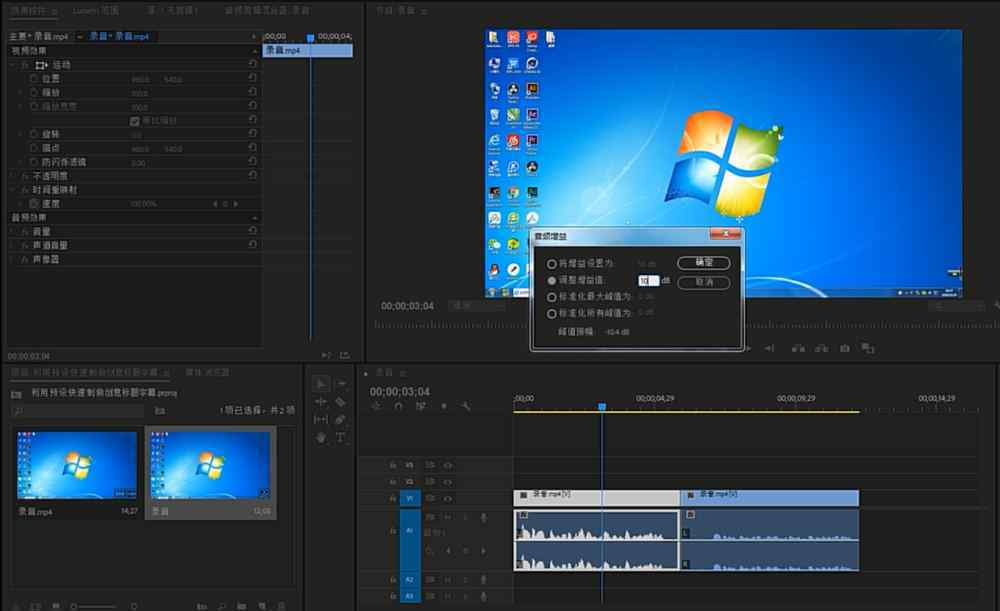Image resolution: width=1000 pixels, height=611 pixels.
Task: Select the Selection tool in the tools panel
Action: point(321,383)
